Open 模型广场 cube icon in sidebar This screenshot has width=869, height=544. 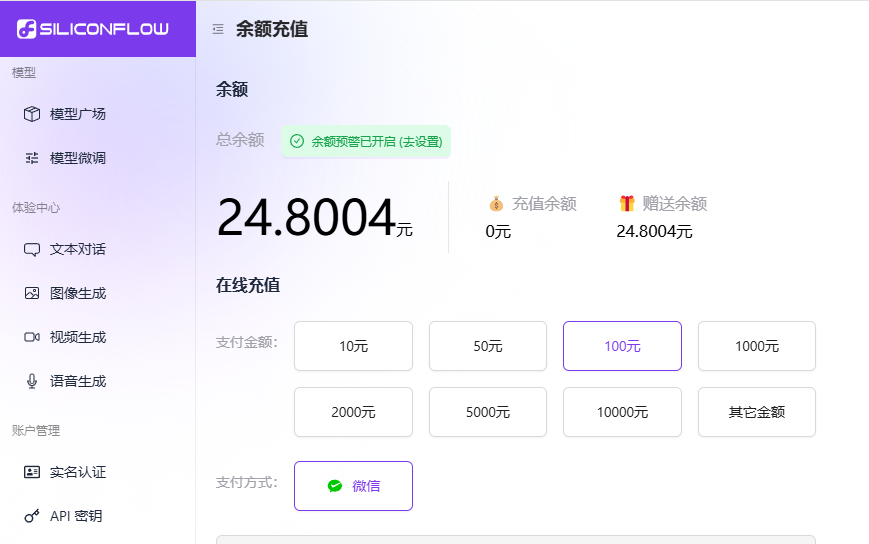point(32,114)
